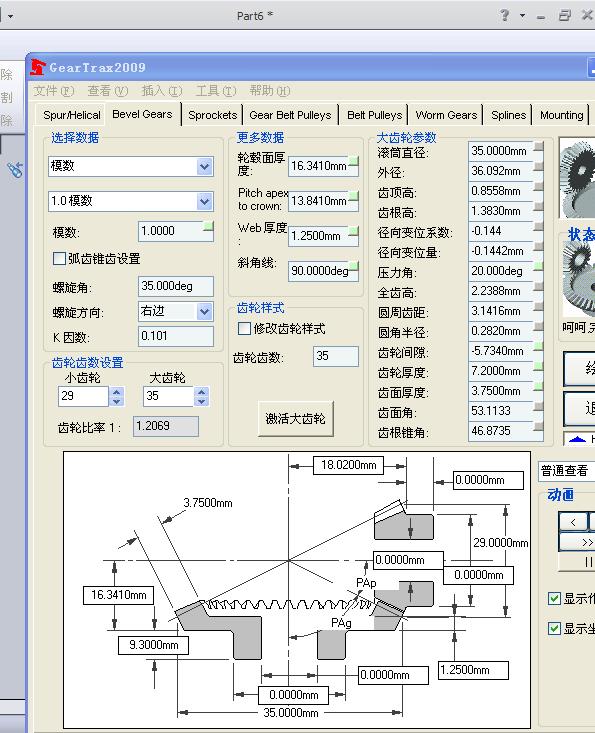
Task: Open the 文件(F) menu
Action: [x=54, y=91]
